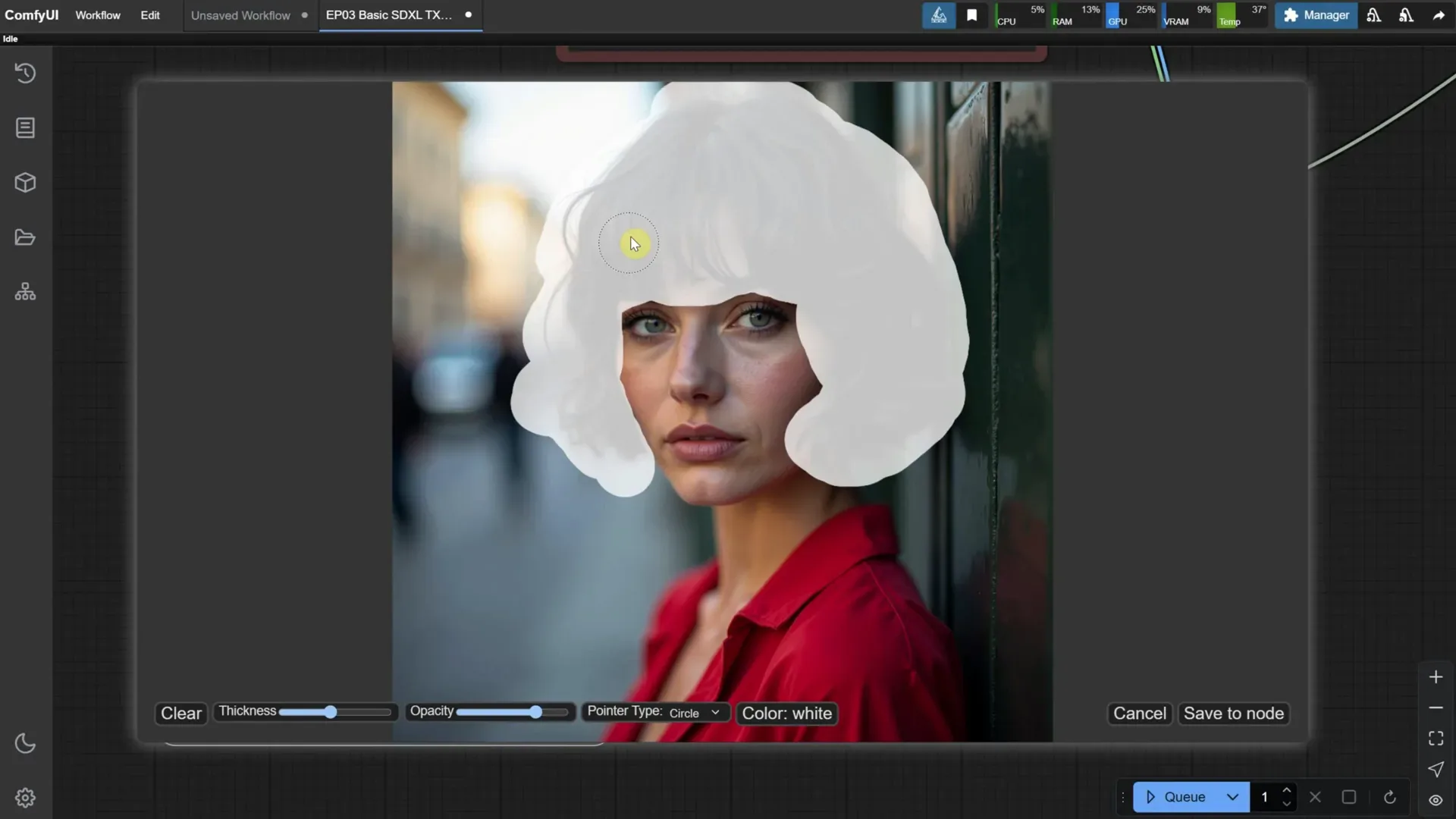1456x819 pixels.
Task: Adjust the mask Opacity slider
Action: pyautogui.click(x=535, y=711)
